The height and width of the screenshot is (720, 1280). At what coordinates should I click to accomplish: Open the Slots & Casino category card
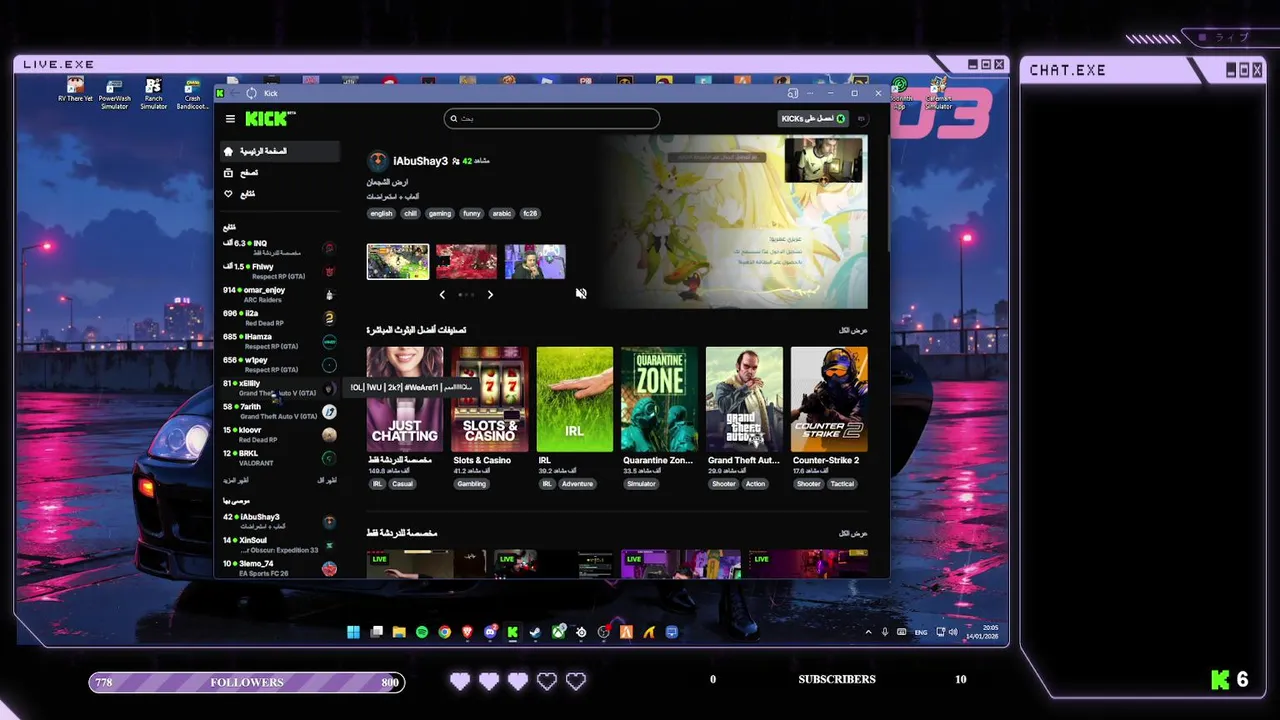click(x=490, y=399)
